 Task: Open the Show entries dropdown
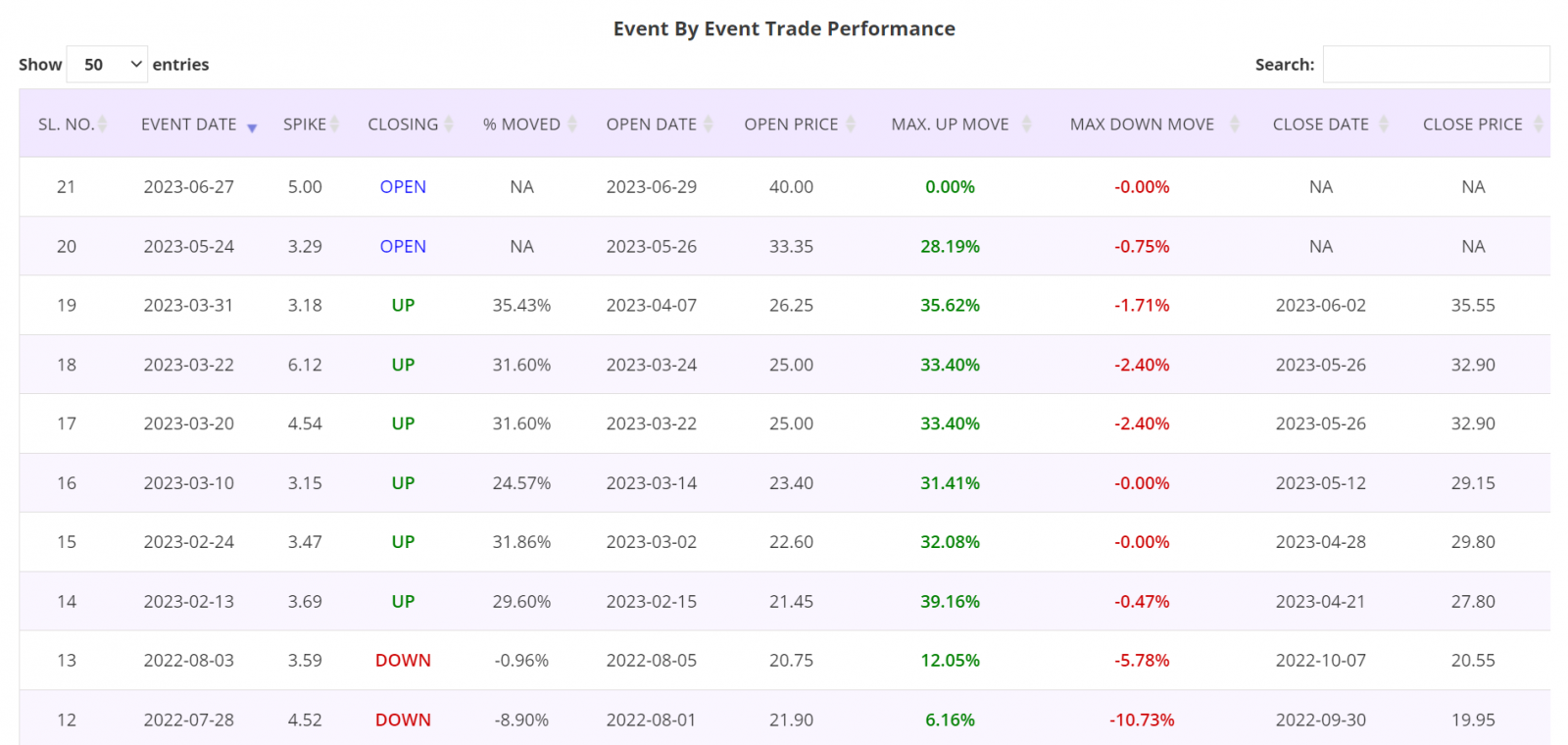[107, 65]
